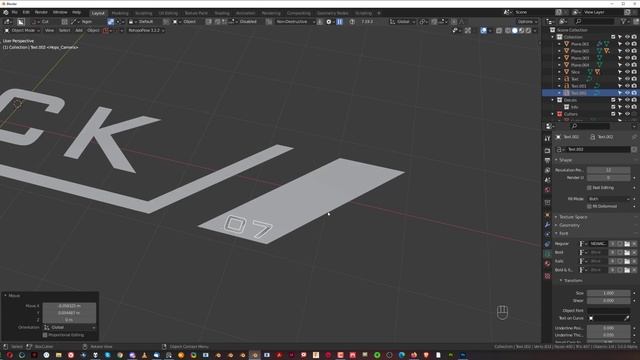Click the Blender logo menu icon
The image size is (640, 360).
pyautogui.click(x=6, y=13)
